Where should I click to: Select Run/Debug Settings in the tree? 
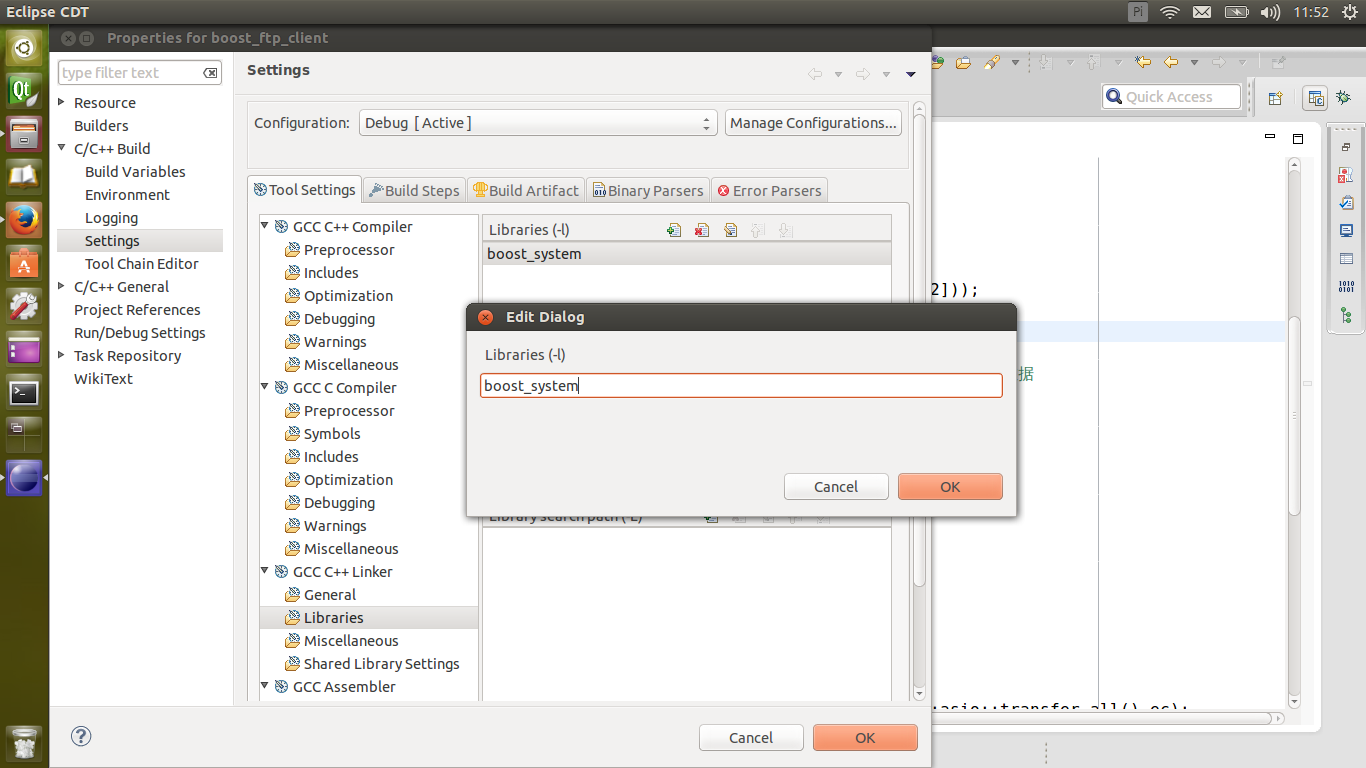click(140, 333)
